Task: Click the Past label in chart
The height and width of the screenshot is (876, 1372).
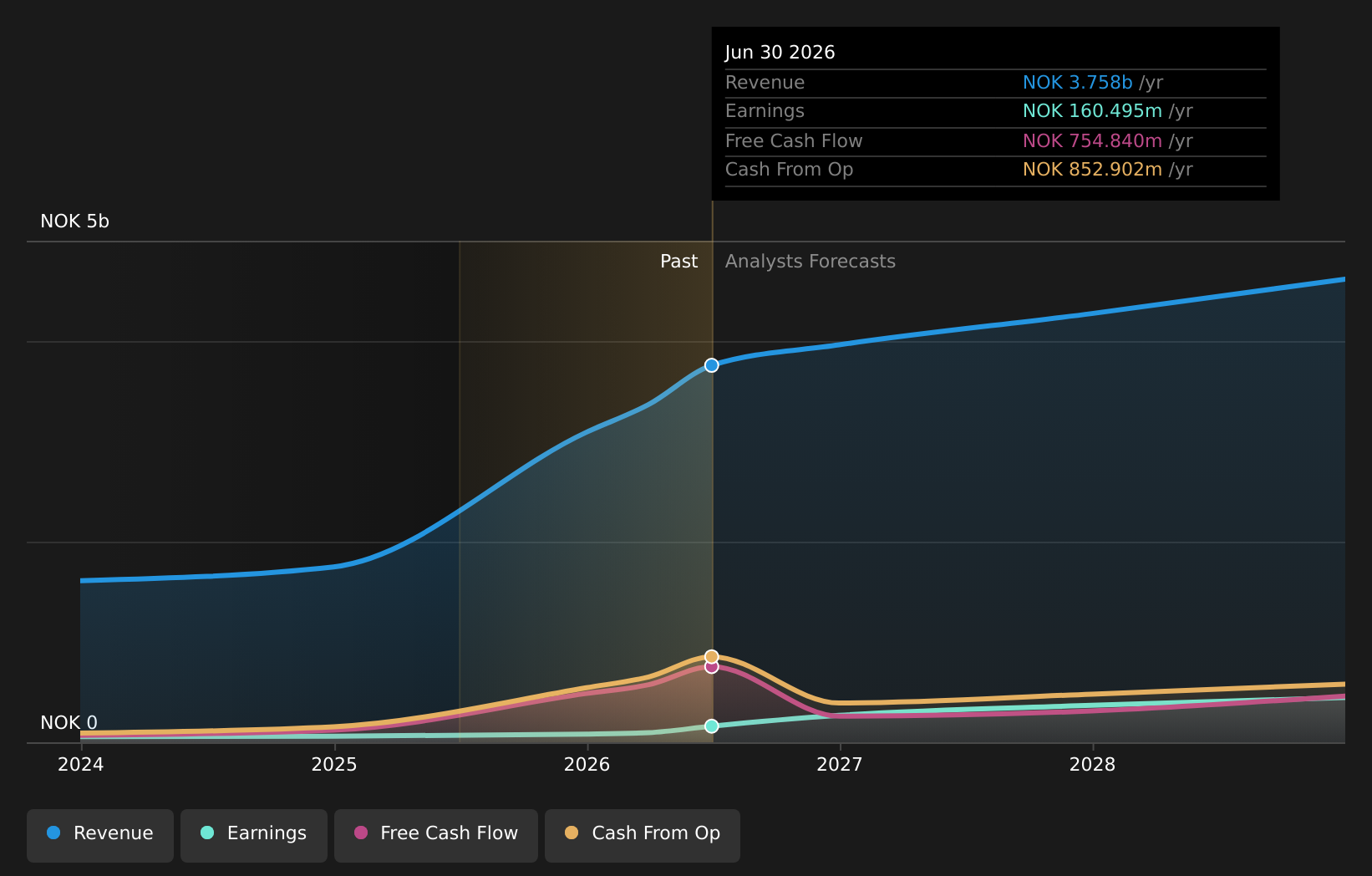Action: point(679,262)
